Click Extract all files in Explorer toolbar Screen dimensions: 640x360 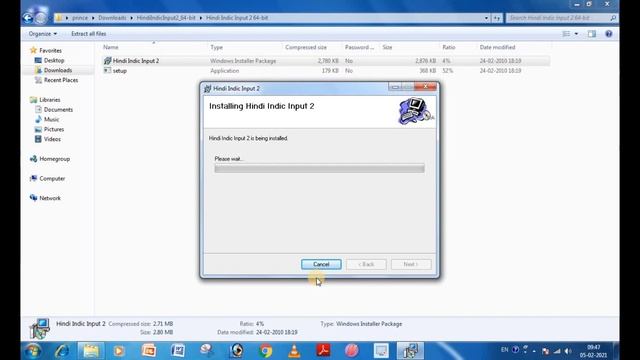pos(89,34)
